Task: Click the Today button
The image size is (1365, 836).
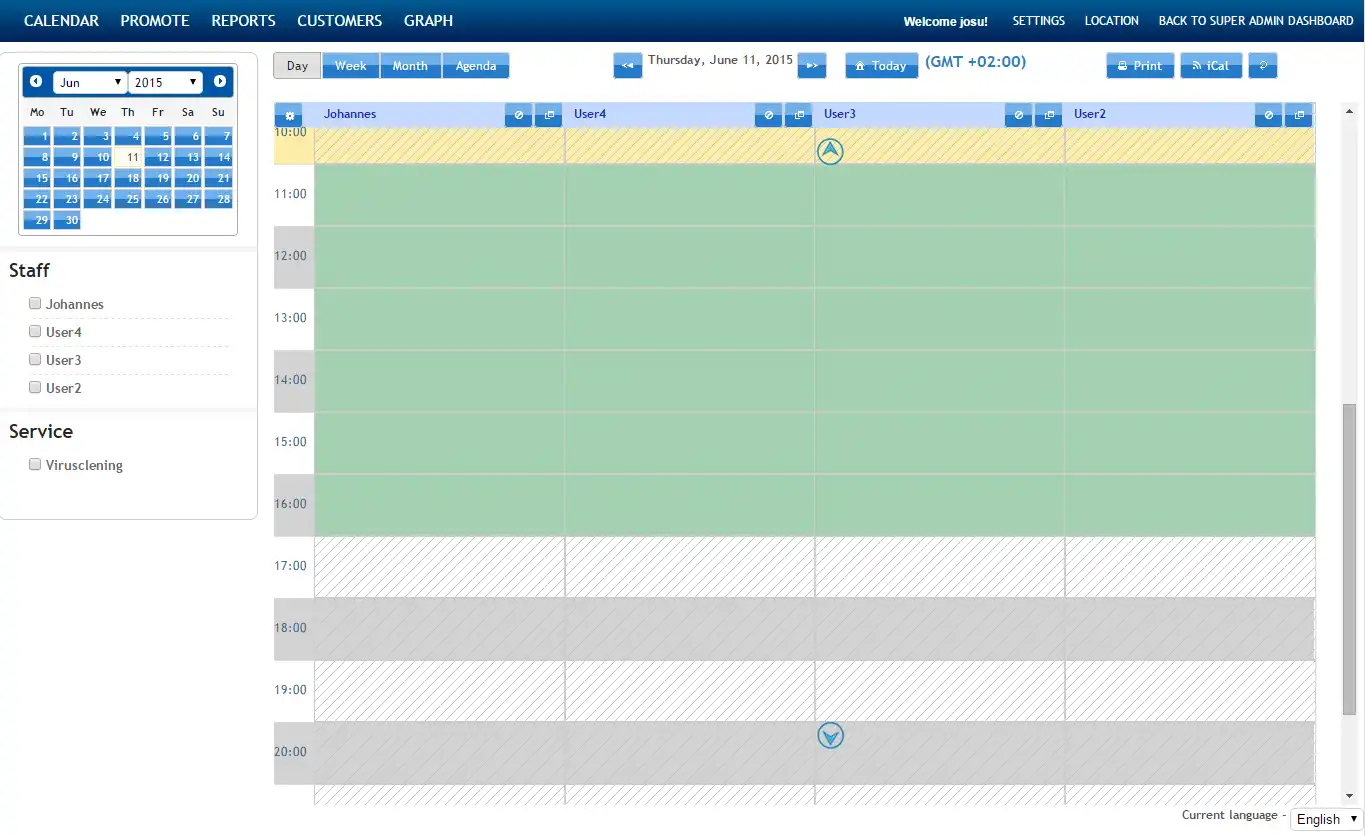Action: (881, 66)
